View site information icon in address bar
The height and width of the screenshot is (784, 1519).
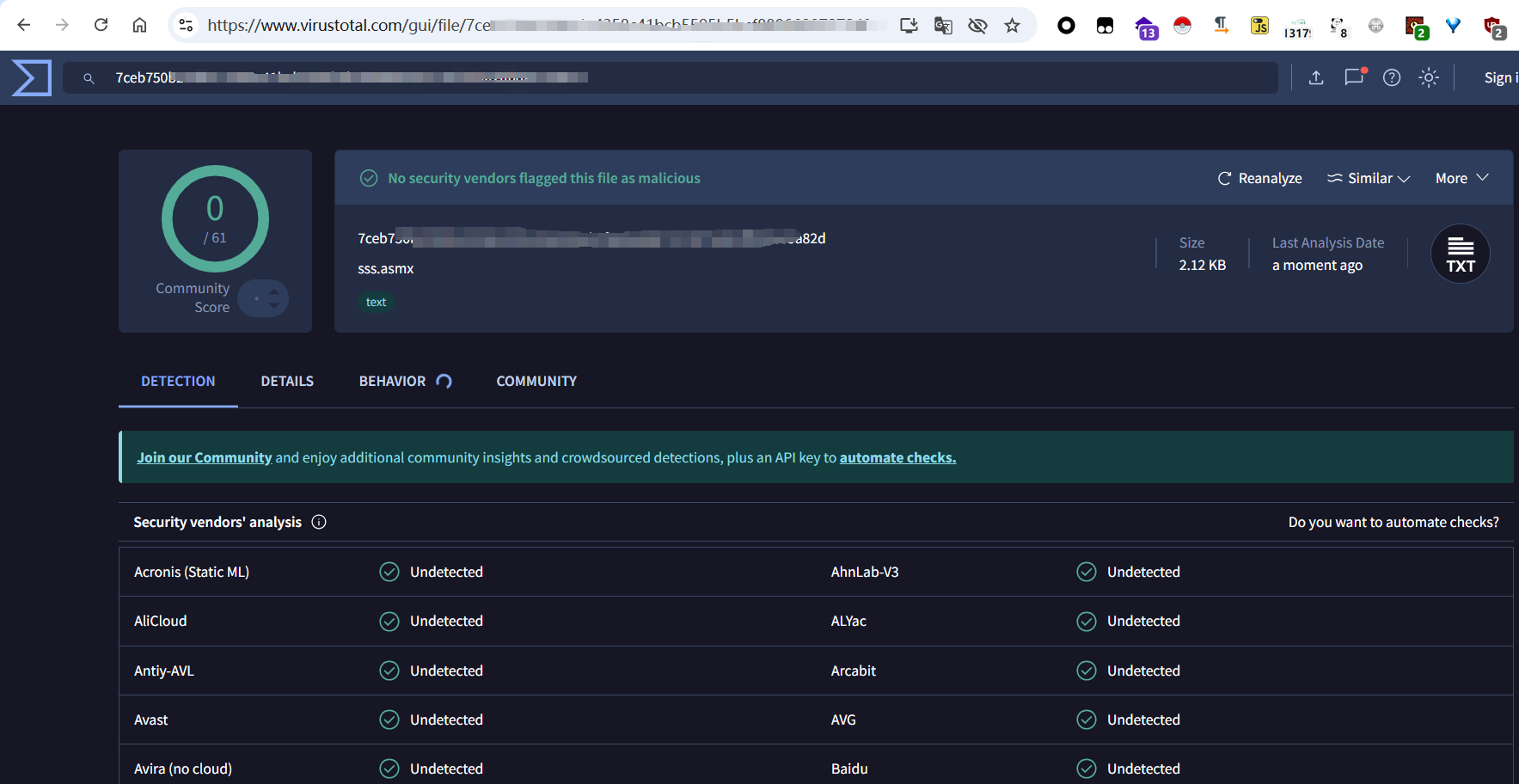186,25
